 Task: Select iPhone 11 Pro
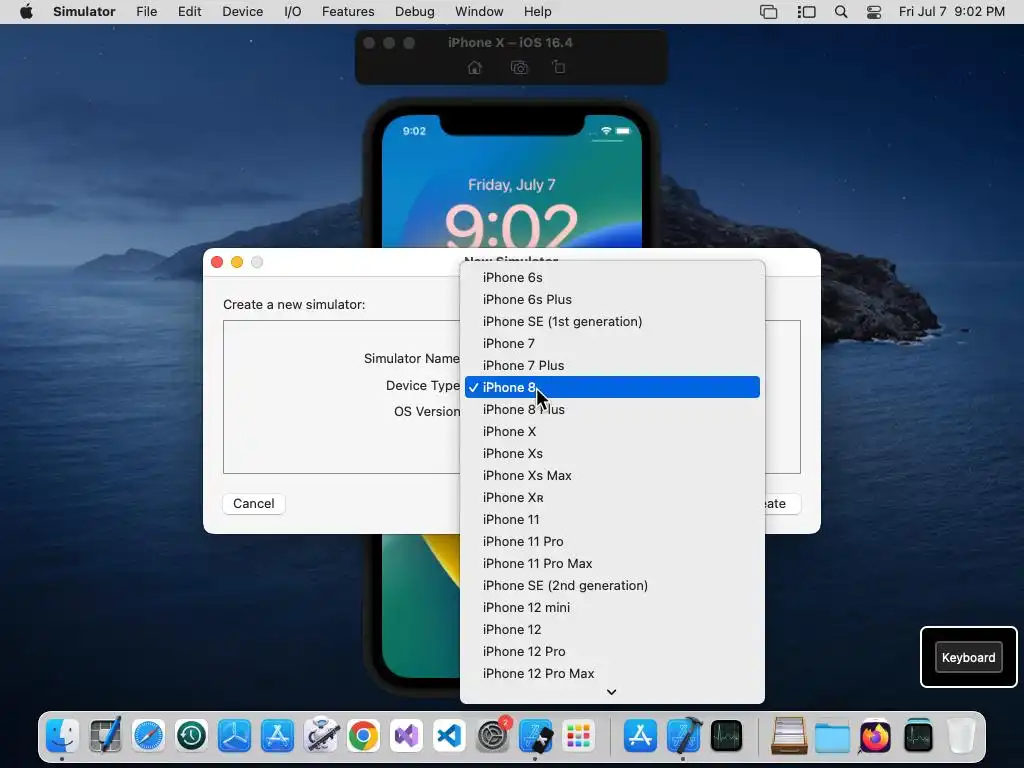point(612,541)
